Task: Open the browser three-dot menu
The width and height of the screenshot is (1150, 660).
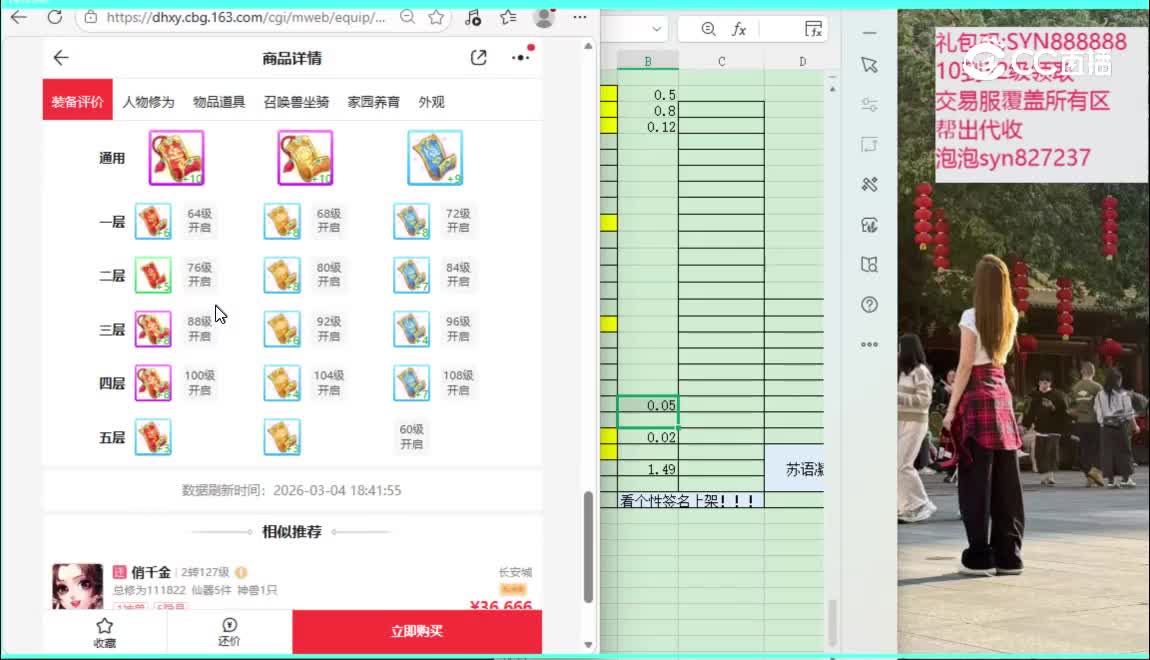Action: point(579,17)
